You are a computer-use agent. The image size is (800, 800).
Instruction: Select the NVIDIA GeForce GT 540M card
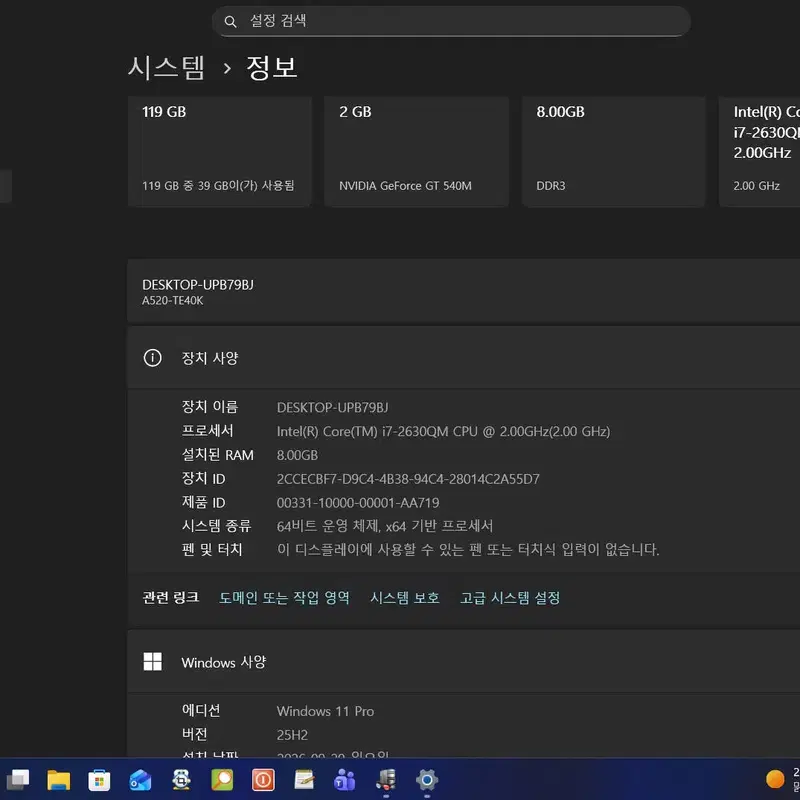tap(416, 151)
